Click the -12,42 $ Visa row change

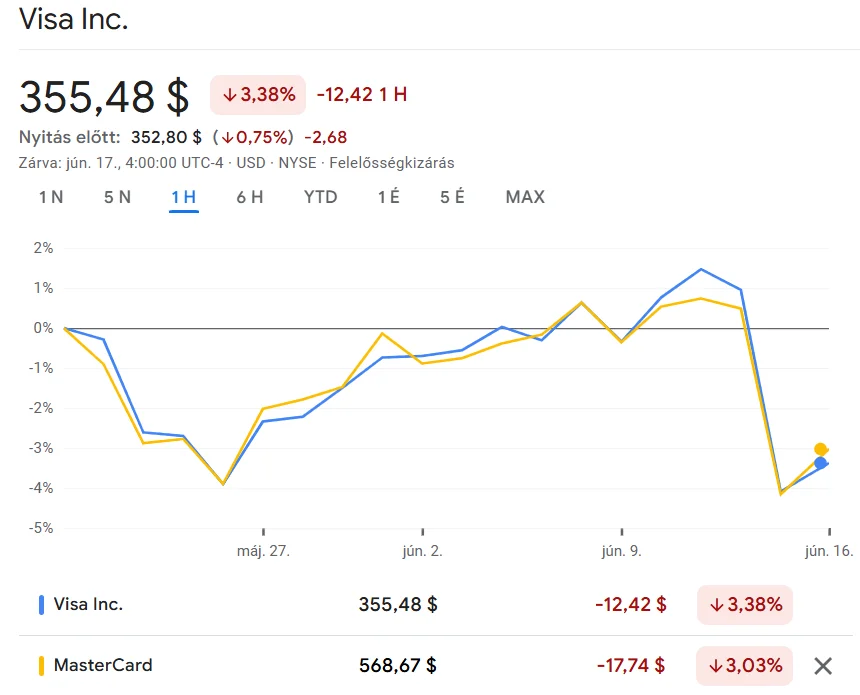coord(631,604)
